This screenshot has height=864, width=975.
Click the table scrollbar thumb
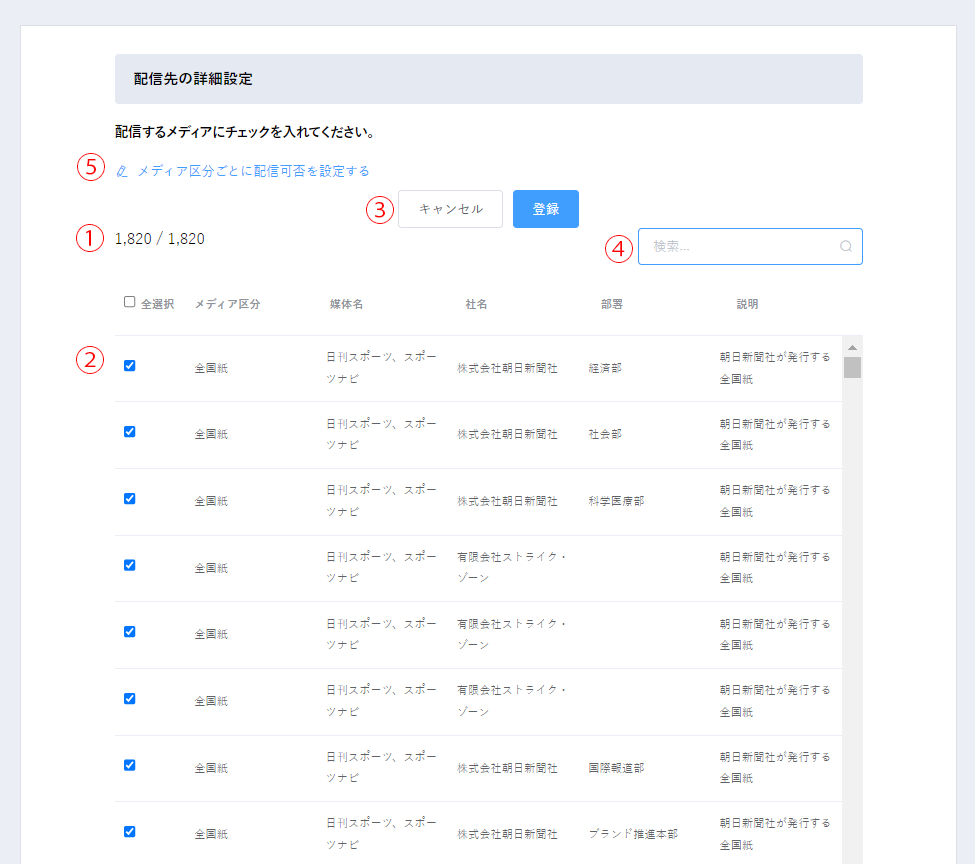853,367
